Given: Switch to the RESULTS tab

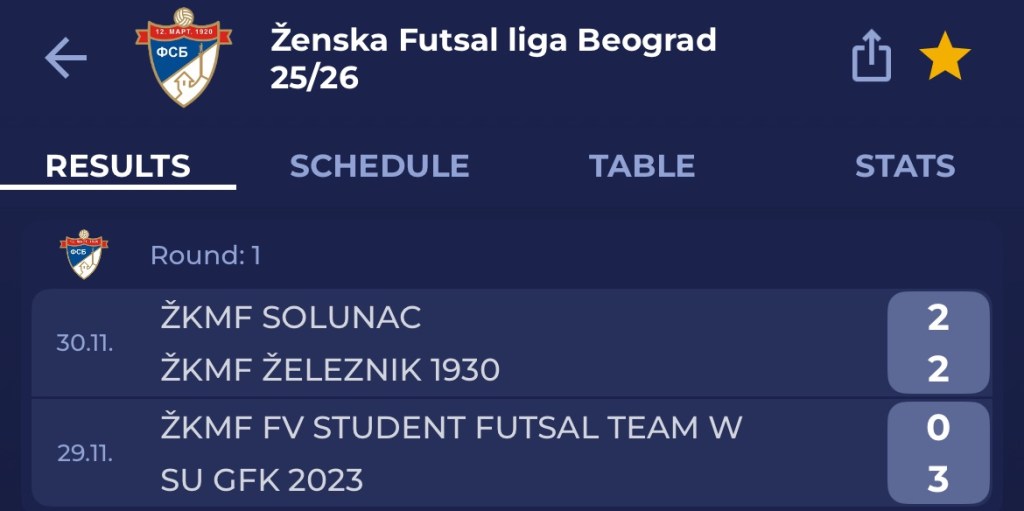Looking at the screenshot, I should [118, 166].
